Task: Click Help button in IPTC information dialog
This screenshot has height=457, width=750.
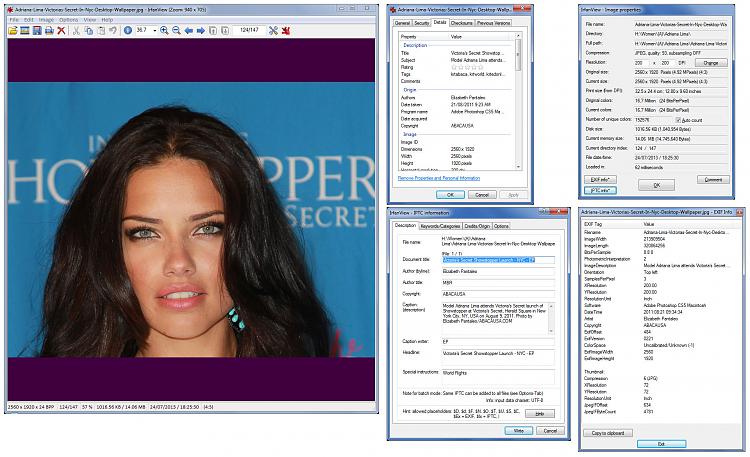Action: click(540, 413)
